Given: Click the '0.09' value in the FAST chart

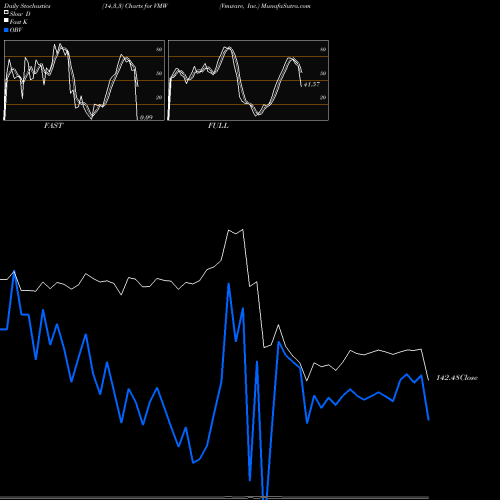Looking at the screenshot, I should [x=146, y=117].
